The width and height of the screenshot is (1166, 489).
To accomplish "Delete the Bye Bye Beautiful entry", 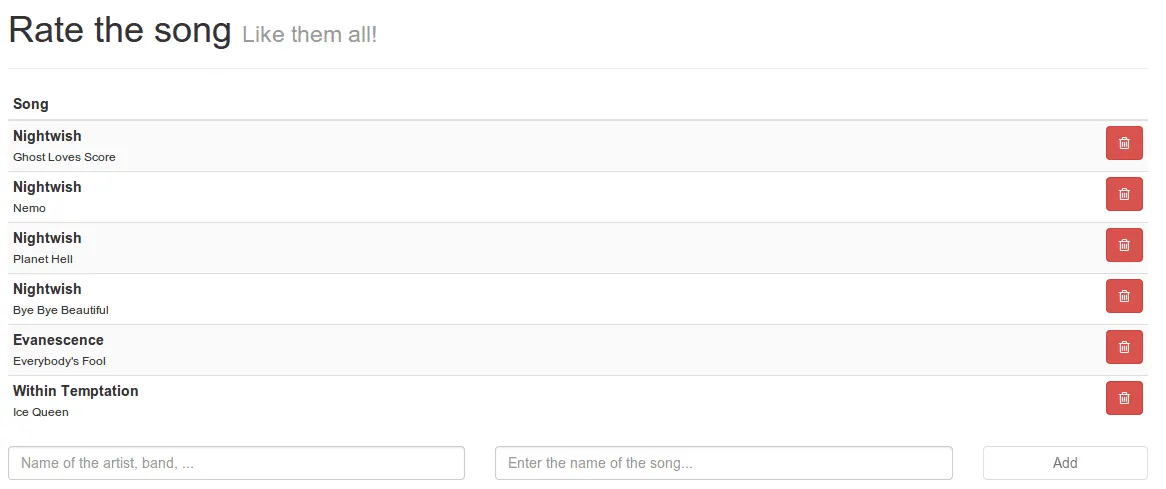I will click(x=1124, y=296).
